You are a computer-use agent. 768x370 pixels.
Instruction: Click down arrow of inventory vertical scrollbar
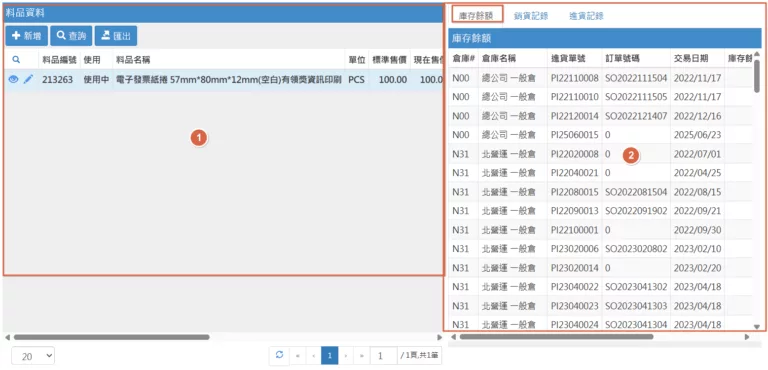coord(757,326)
